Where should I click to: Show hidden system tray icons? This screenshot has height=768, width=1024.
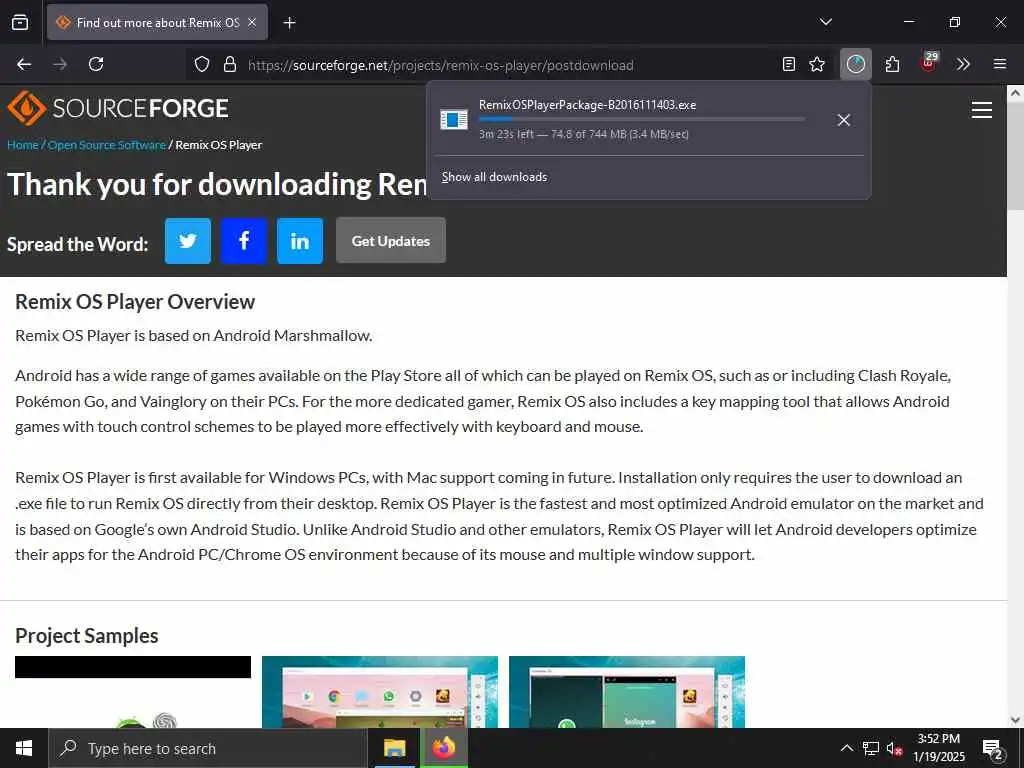pyautogui.click(x=846, y=748)
